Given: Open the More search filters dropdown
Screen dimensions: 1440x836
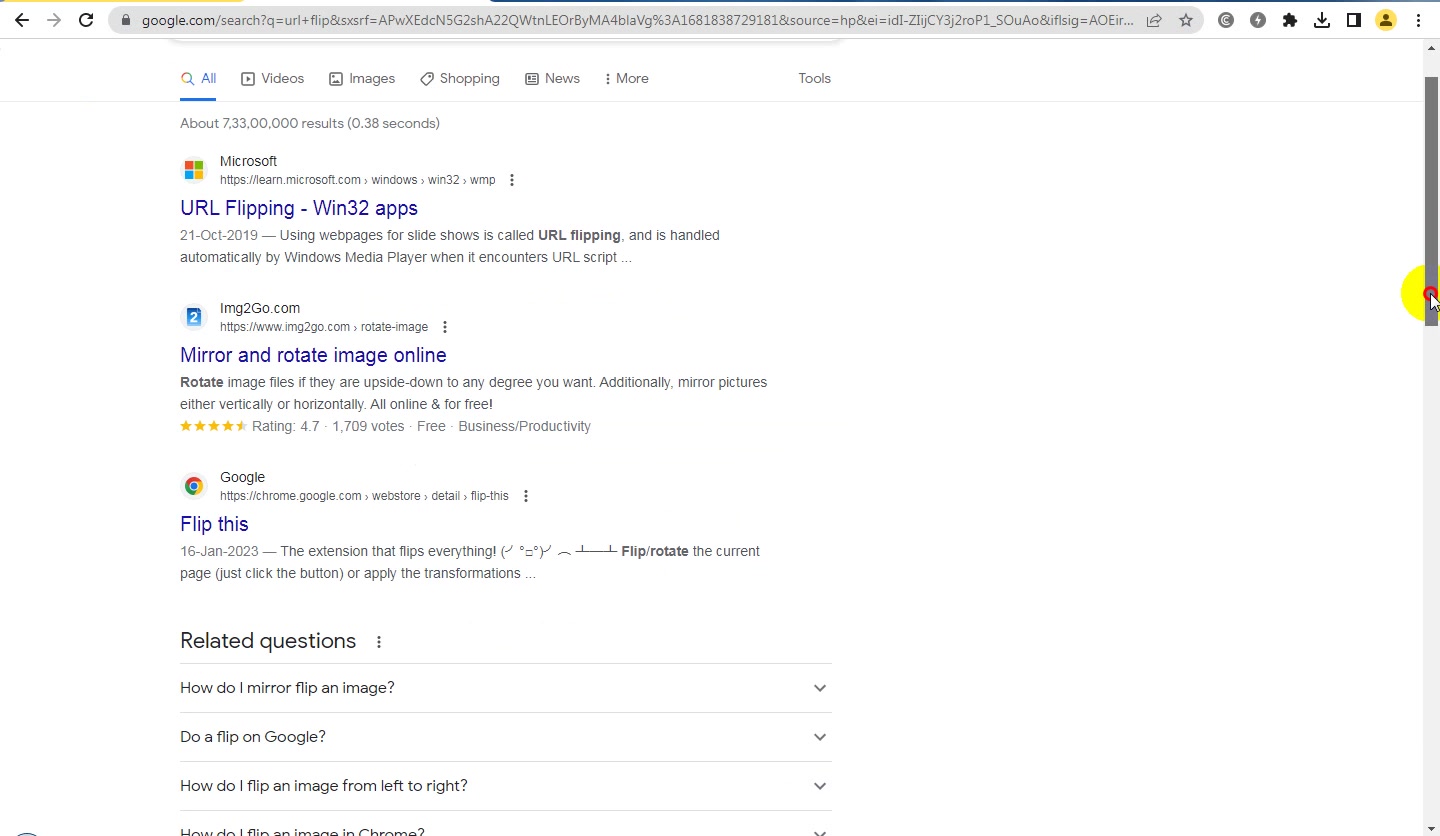Looking at the screenshot, I should [x=626, y=78].
